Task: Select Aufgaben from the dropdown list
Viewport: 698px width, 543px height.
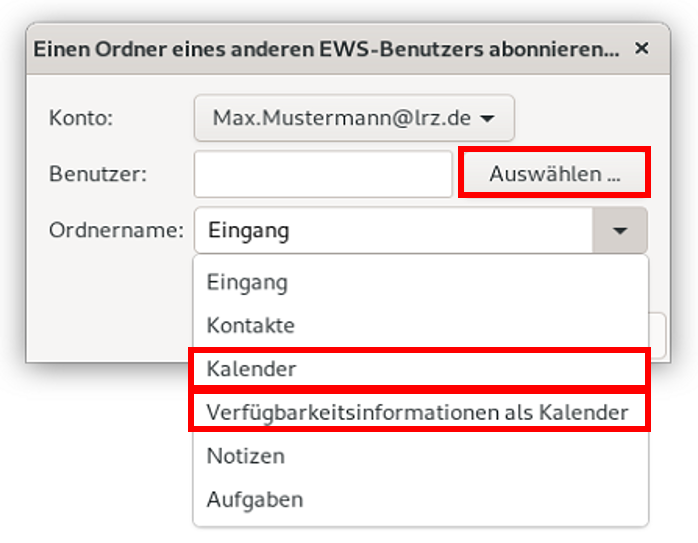Action: [255, 499]
